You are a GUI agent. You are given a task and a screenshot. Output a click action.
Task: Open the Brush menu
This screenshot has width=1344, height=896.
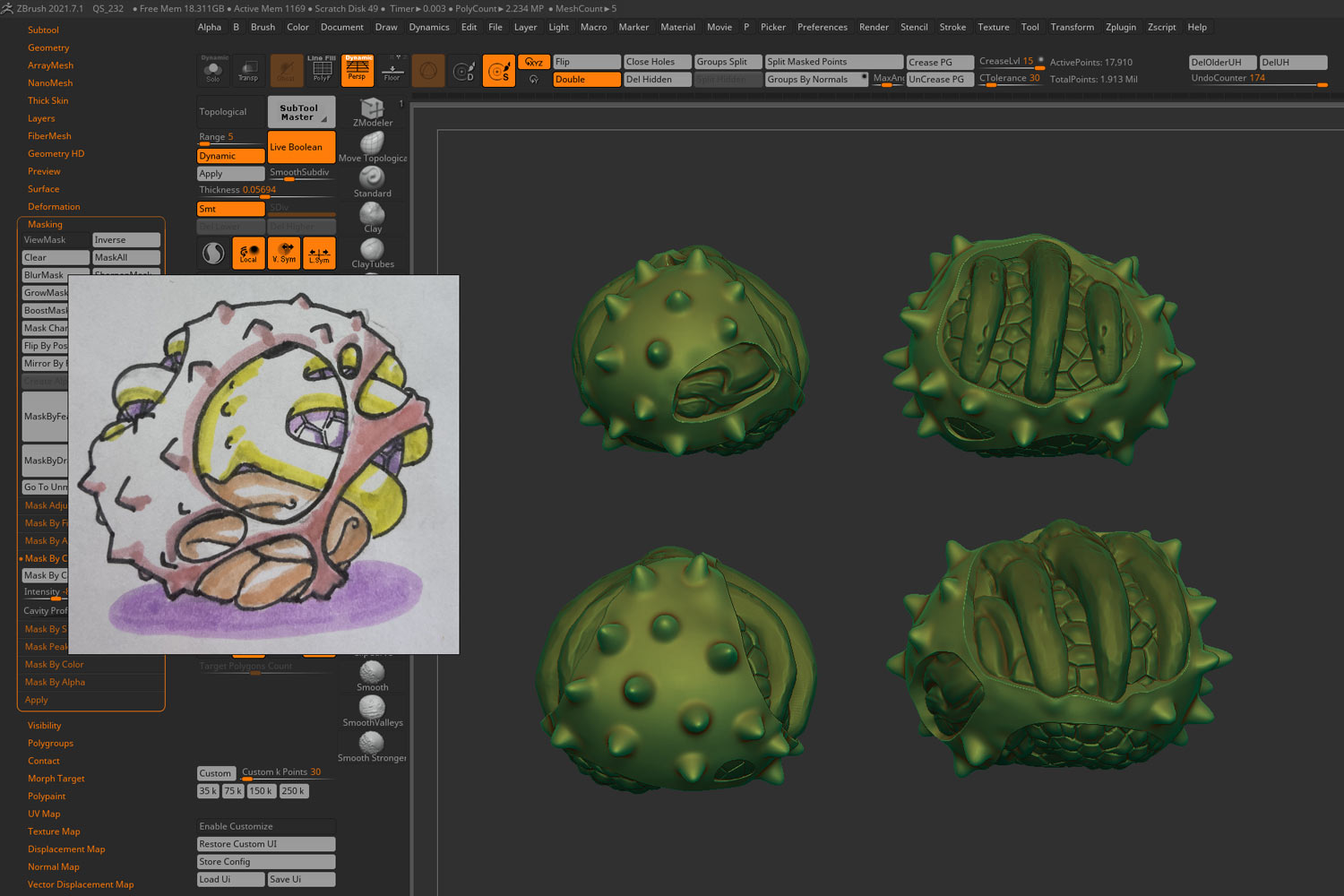point(263,27)
